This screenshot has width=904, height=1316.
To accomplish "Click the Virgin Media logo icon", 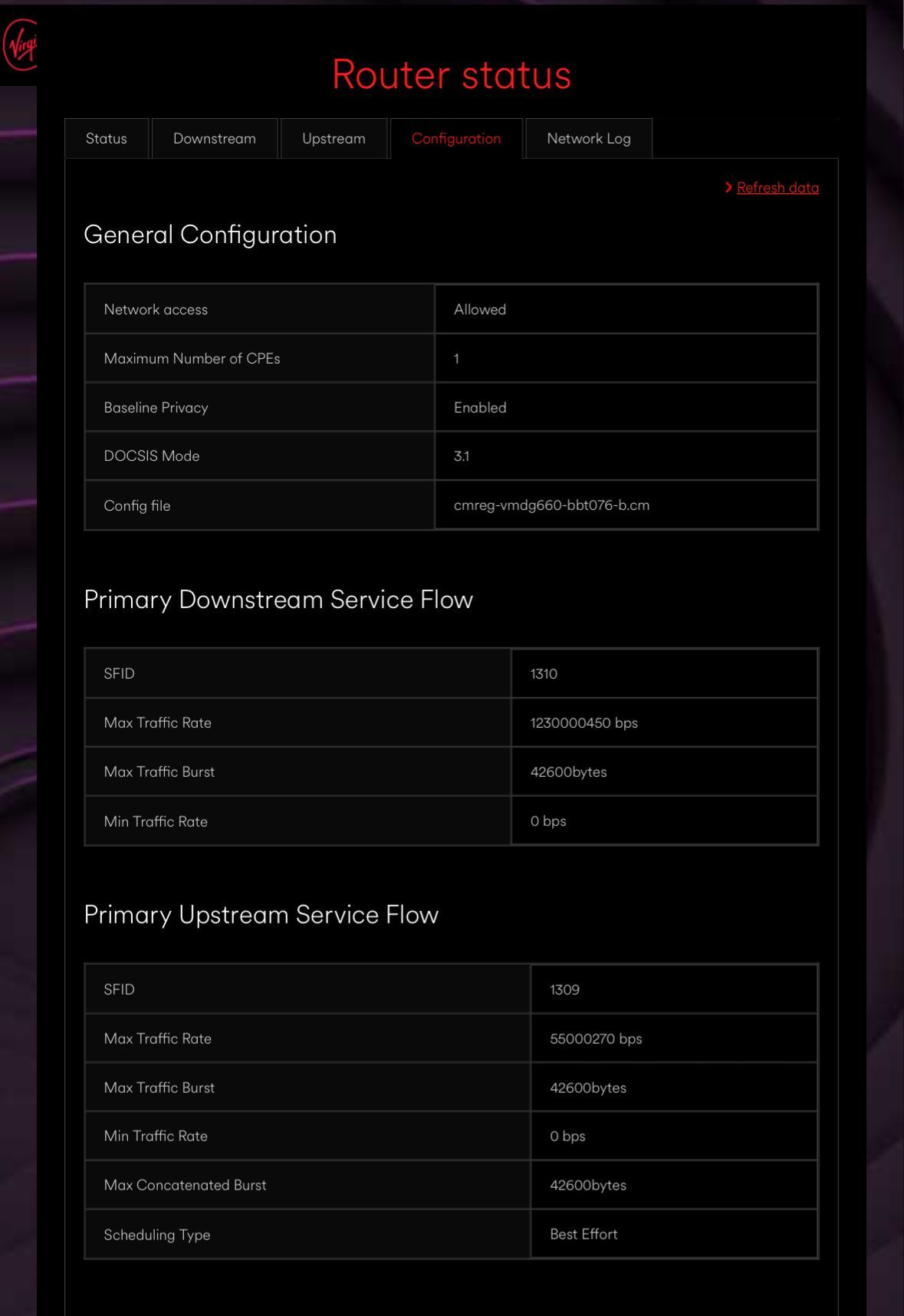I will tap(20, 45).
